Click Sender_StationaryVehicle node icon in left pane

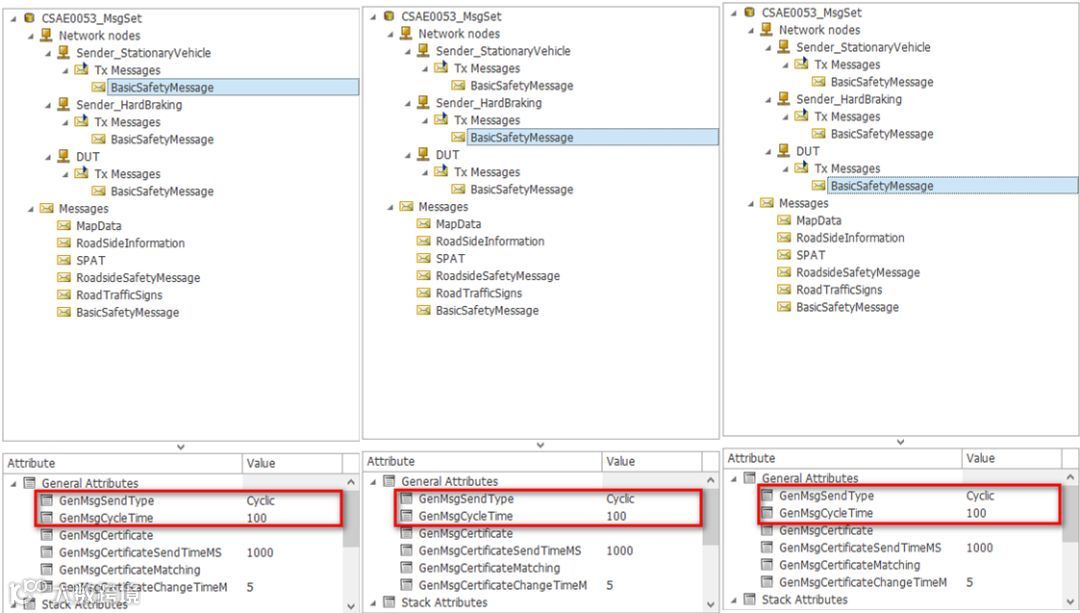pyautogui.click(x=63, y=52)
